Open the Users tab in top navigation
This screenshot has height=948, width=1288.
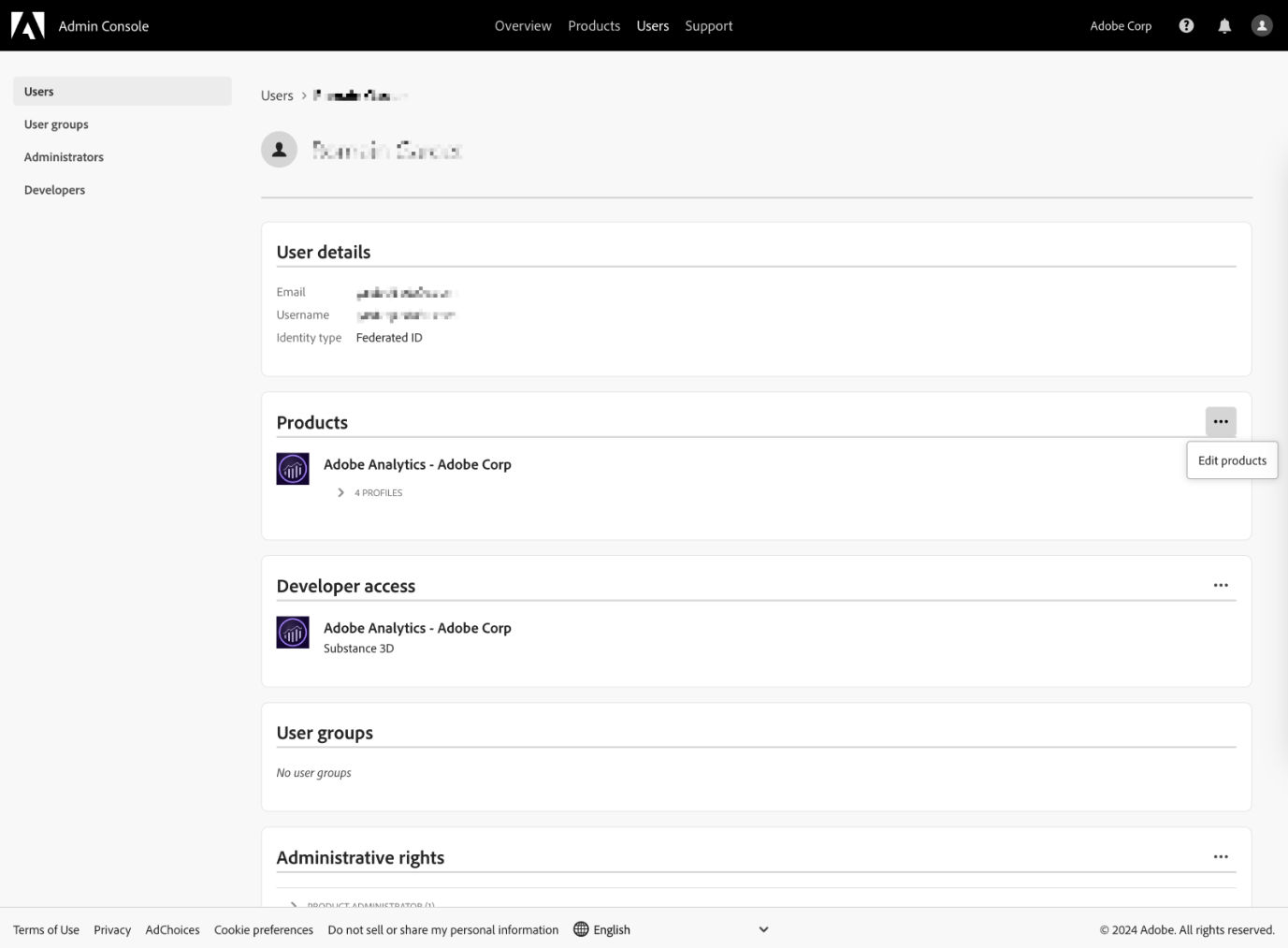[x=653, y=25]
